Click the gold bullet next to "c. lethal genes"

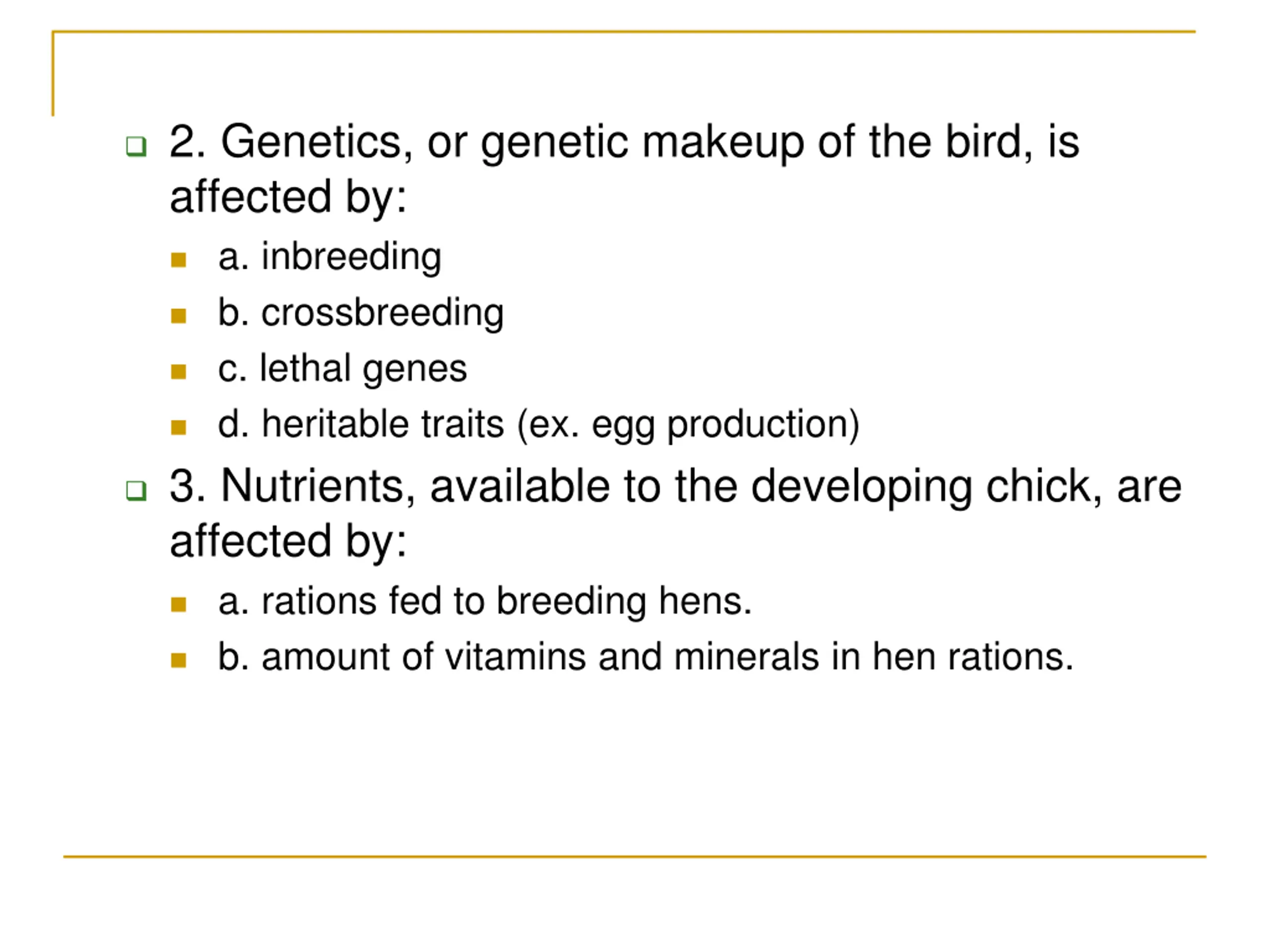click(179, 371)
